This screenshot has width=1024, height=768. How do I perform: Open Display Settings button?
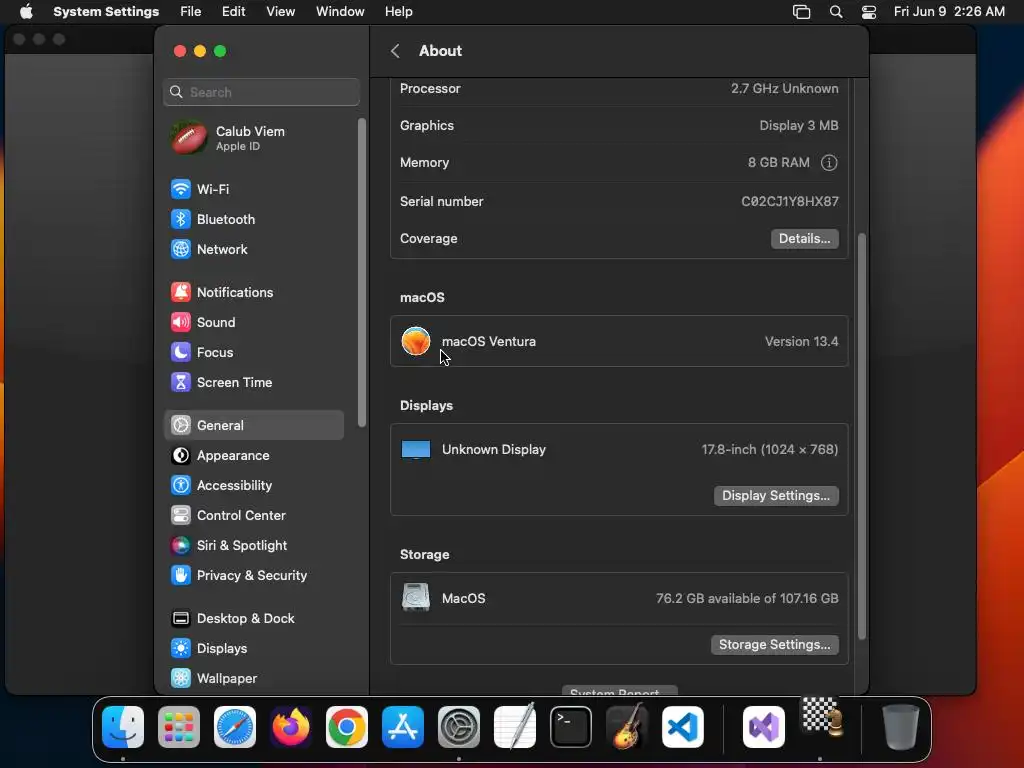point(776,496)
